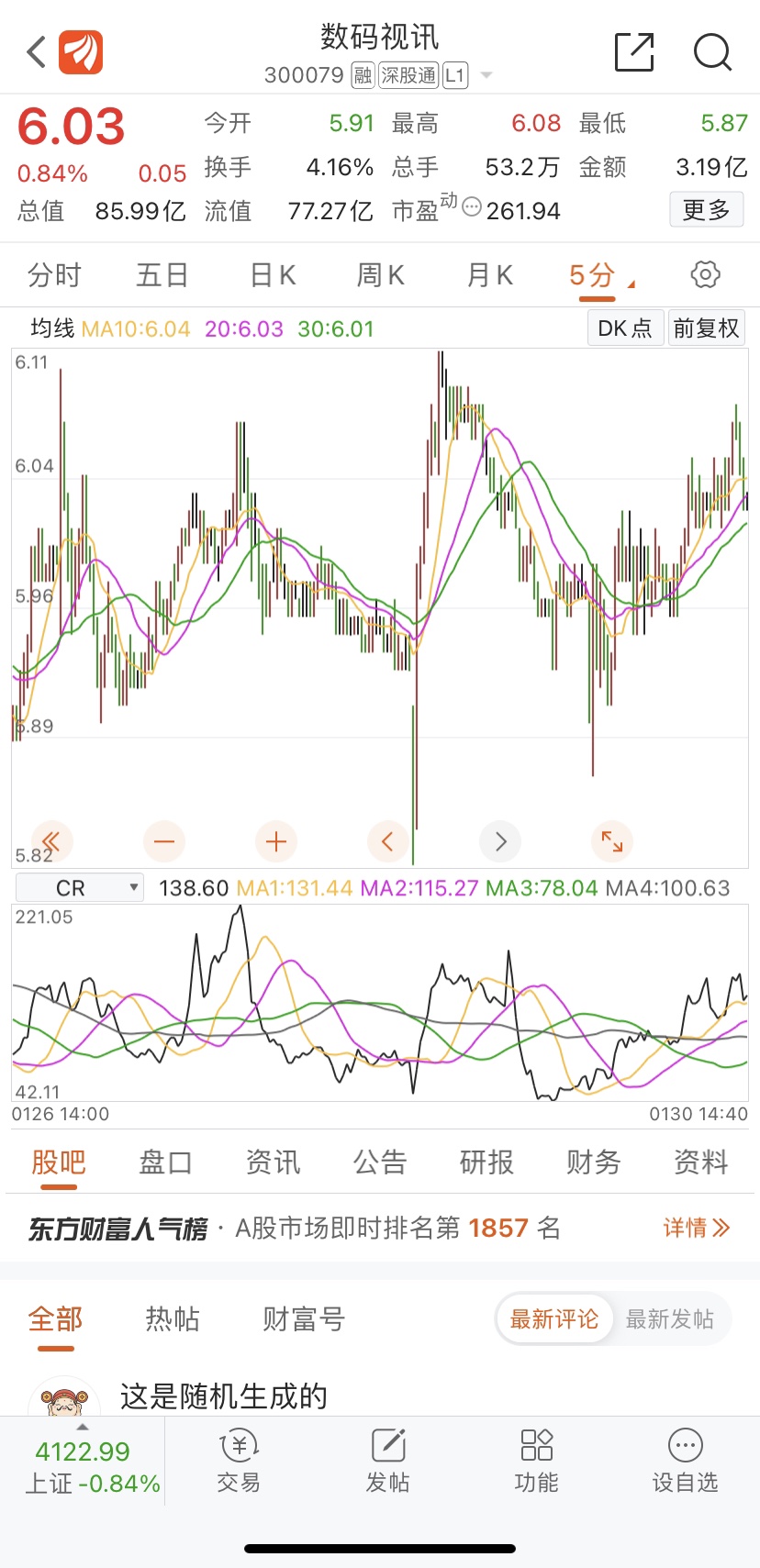Toggle sort to 最新评论

[554, 1319]
